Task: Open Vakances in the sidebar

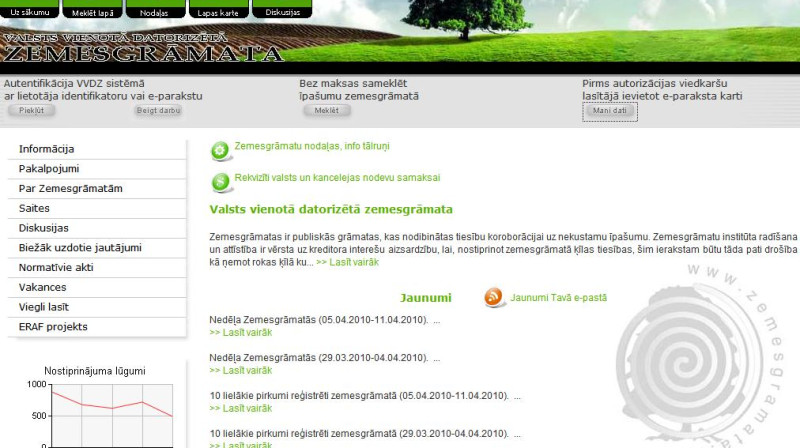Action: tap(97, 287)
